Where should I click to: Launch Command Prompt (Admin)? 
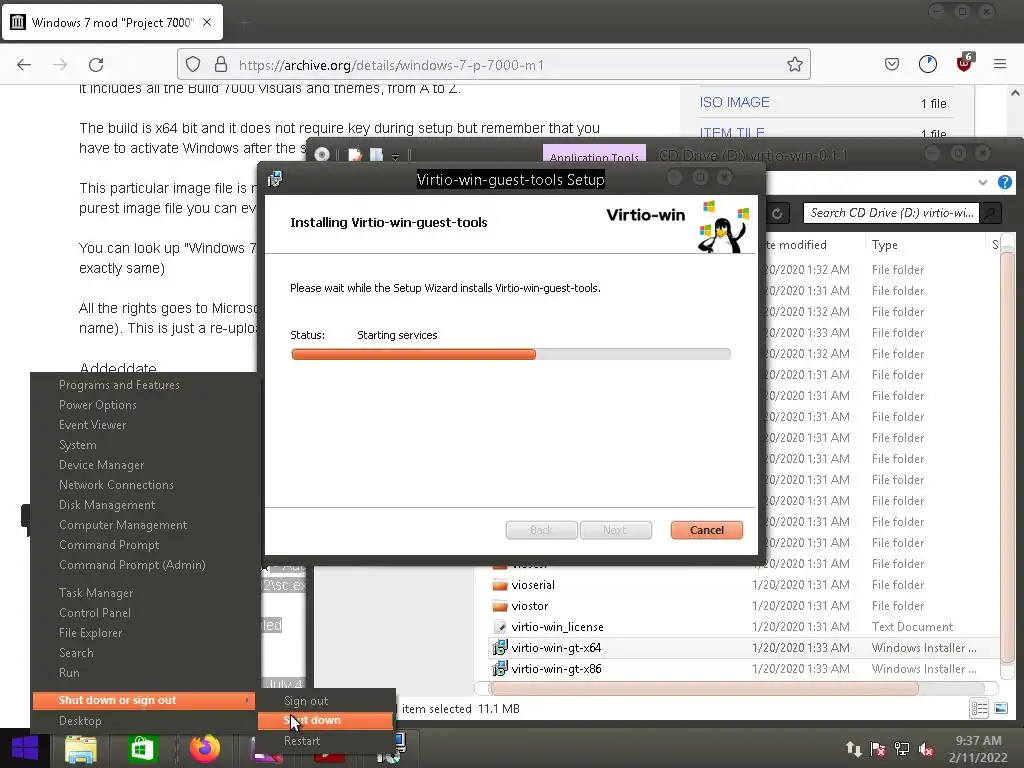pyautogui.click(x=133, y=565)
